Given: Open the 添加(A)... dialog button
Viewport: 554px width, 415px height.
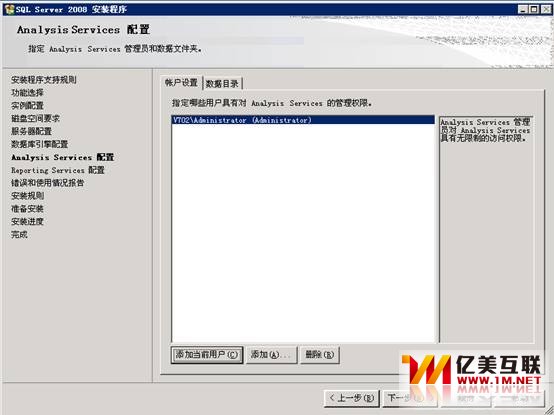Looking at the screenshot, I should pyautogui.click(x=271, y=355).
